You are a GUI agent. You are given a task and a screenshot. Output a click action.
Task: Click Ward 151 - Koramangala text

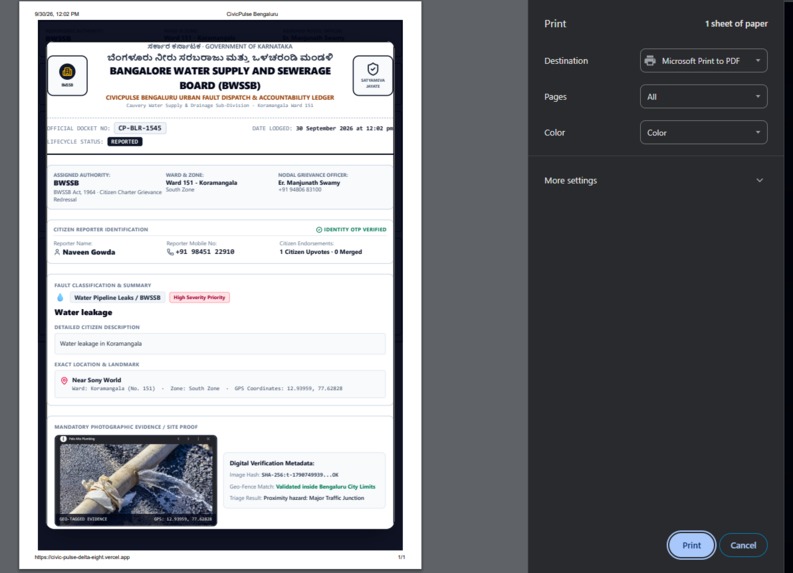(x=201, y=183)
